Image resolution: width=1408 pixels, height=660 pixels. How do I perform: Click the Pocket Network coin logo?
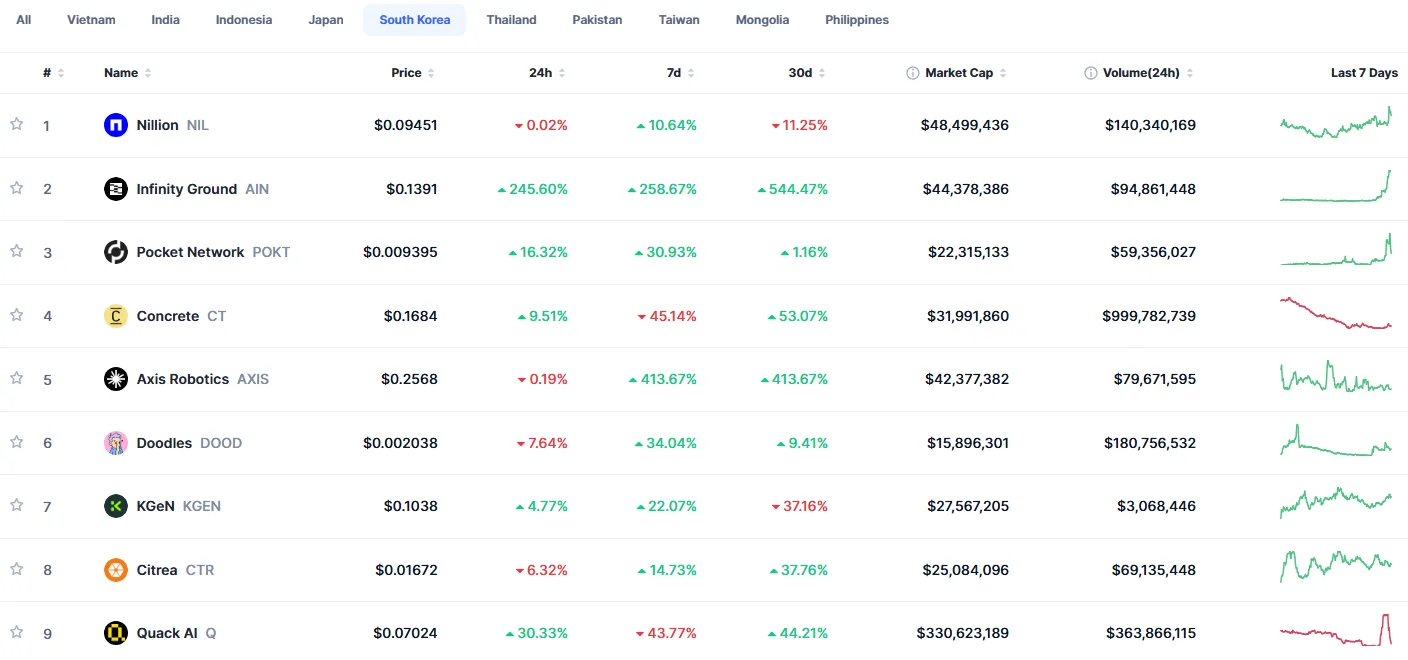116,252
